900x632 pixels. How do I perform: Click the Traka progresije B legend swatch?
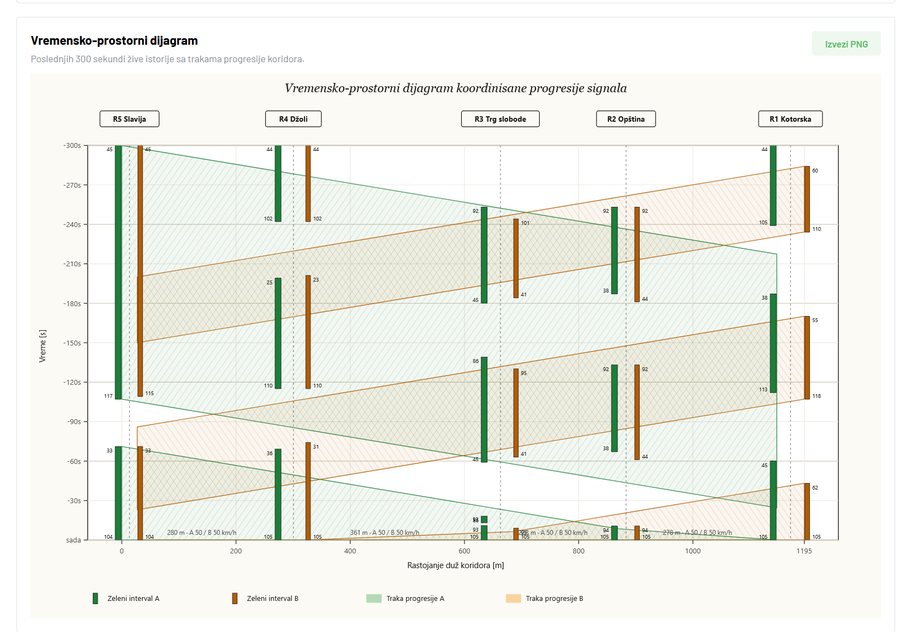click(x=513, y=598)
